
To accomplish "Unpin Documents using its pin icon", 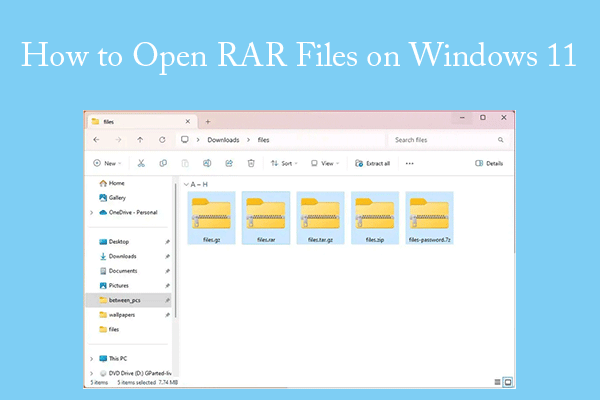I will [x=167, y=271].
